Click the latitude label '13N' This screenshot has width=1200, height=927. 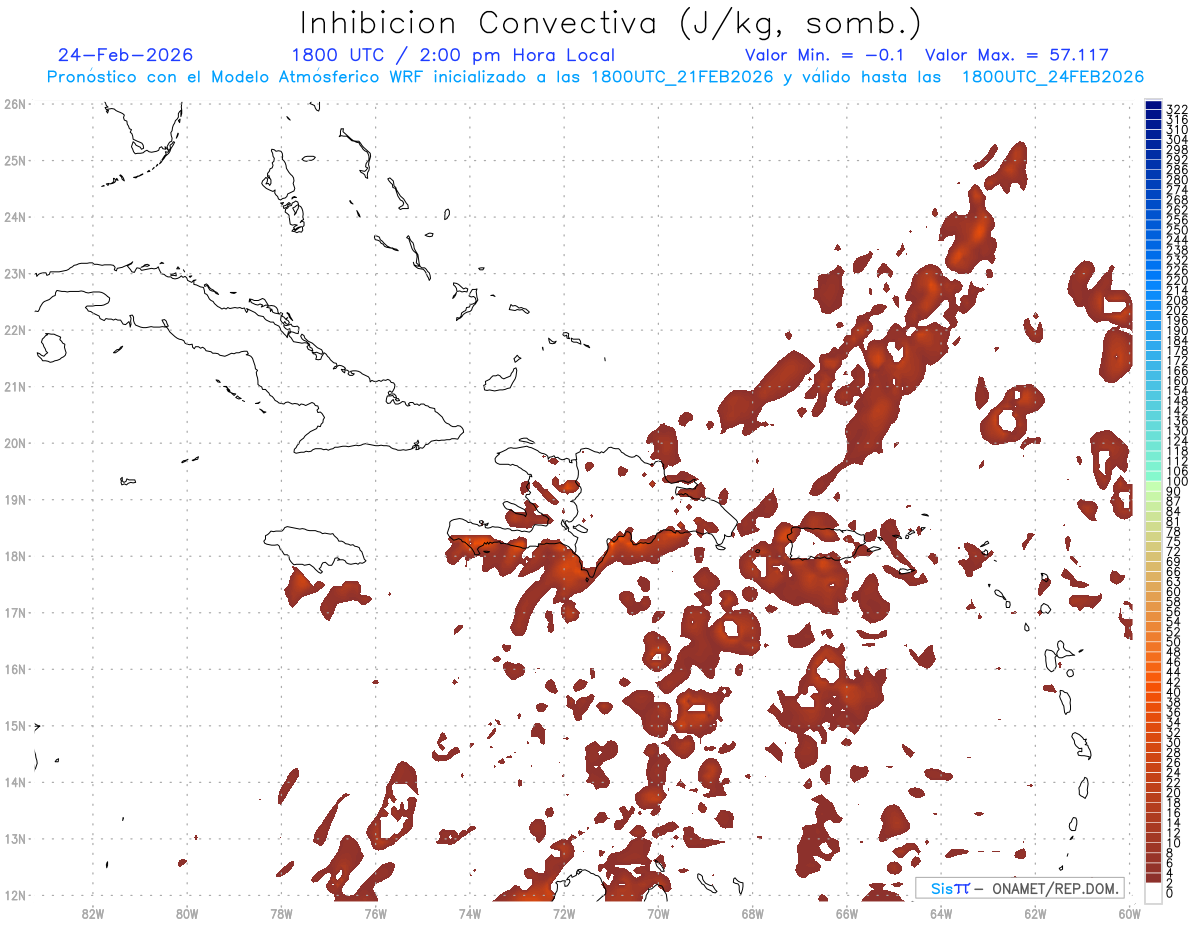pos(15,839)
